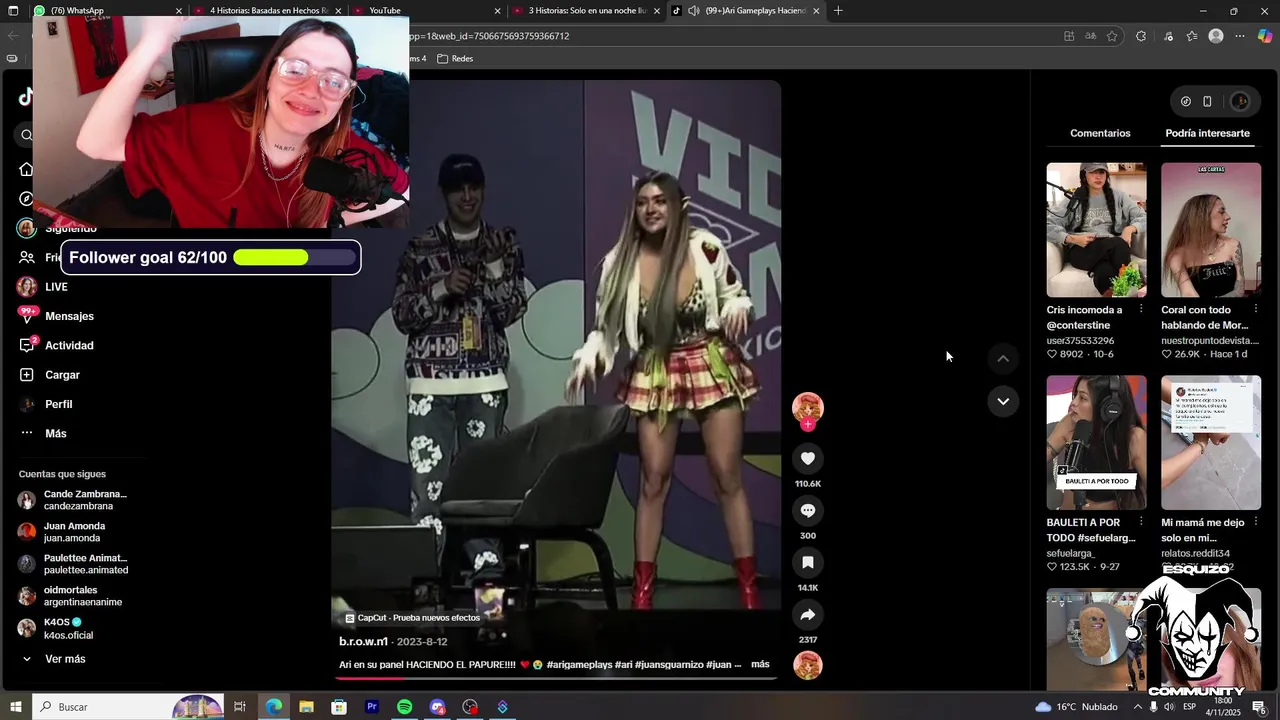Mute the Ari Gameplays tab speaker icon
Image resolution: width=1280 pixels, height=720 pixels.
pos(694,11)
